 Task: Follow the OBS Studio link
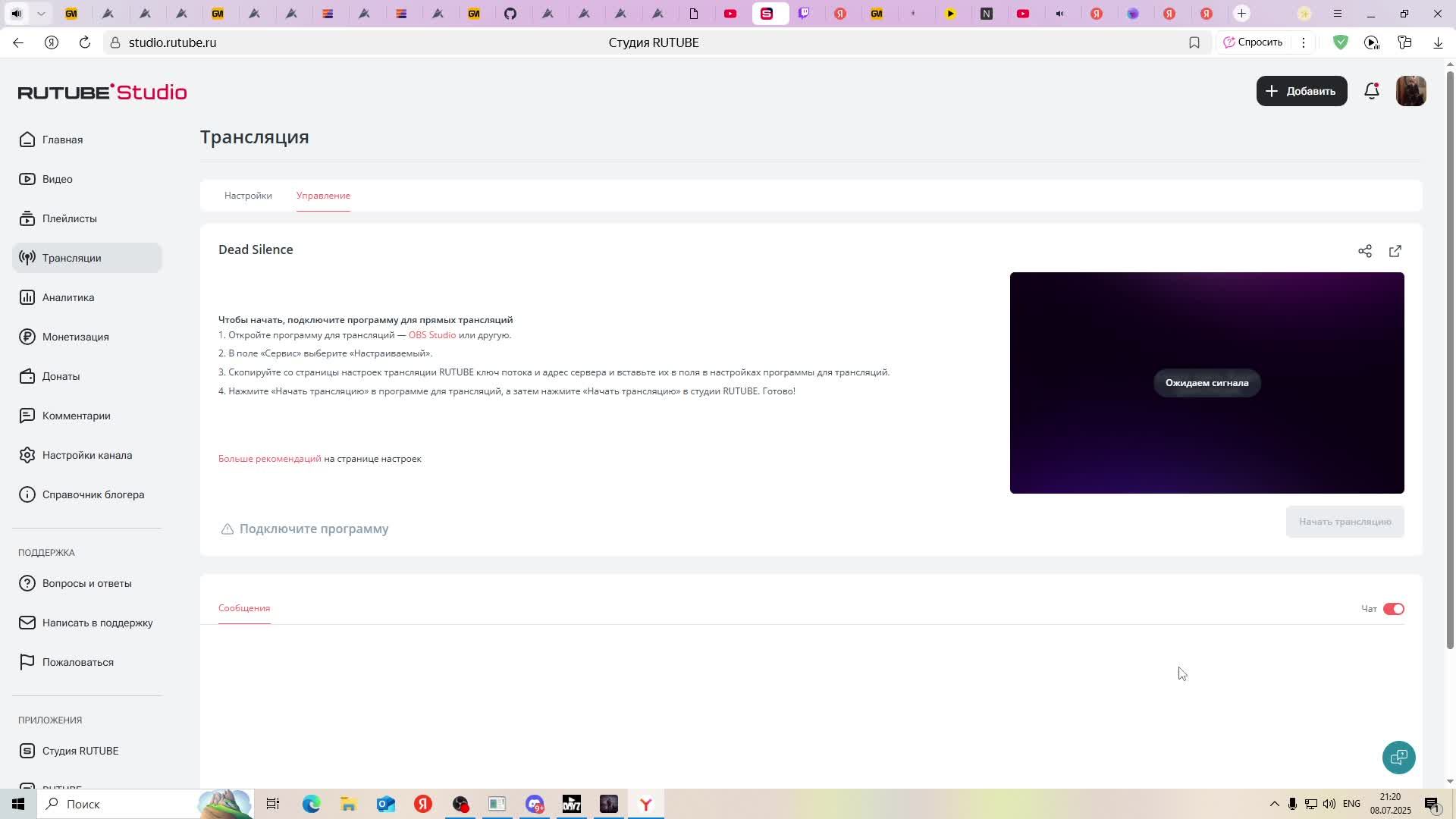[x=432, y=335]
